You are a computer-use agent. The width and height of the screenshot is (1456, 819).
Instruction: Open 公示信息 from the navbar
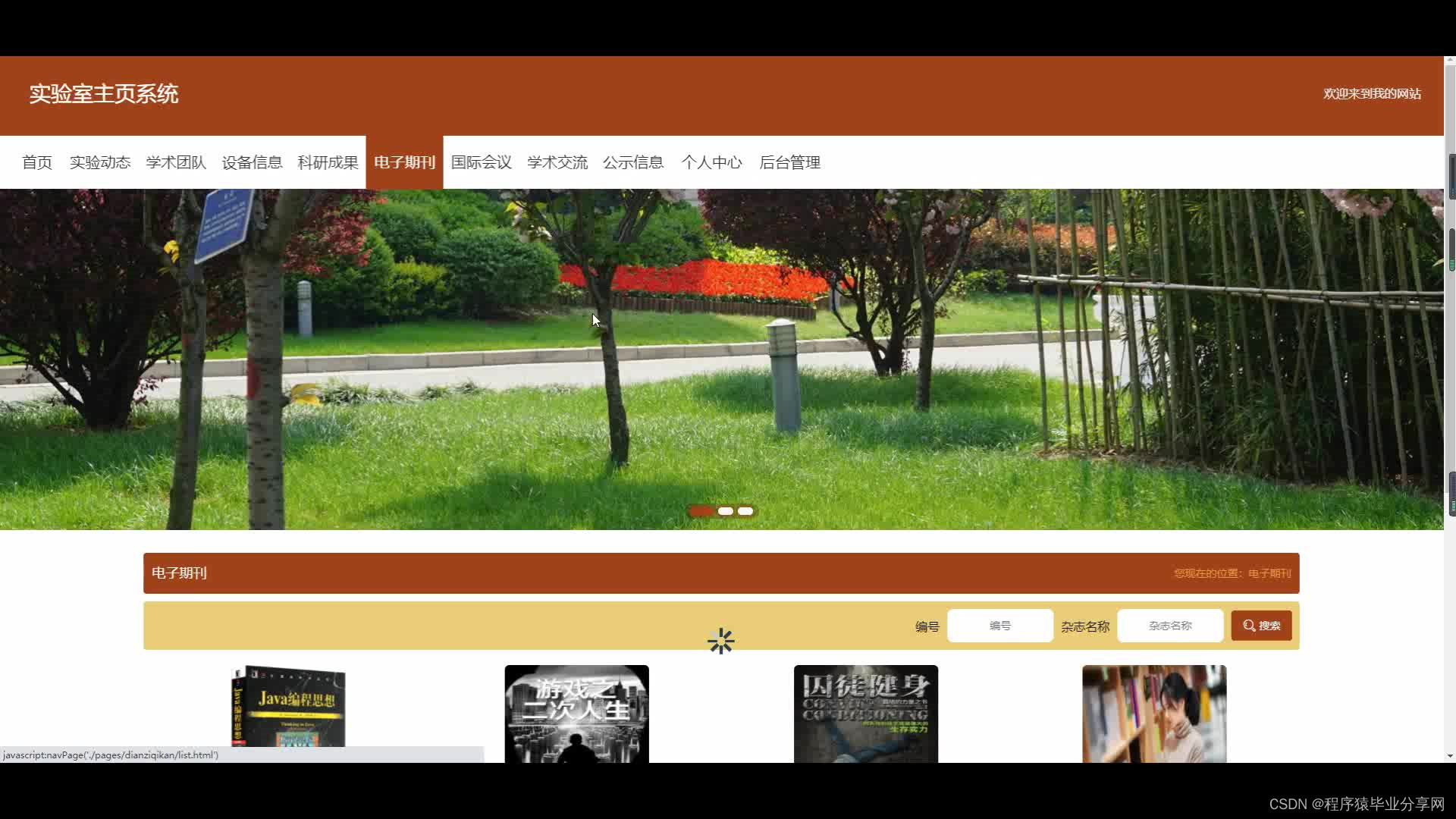633,162
